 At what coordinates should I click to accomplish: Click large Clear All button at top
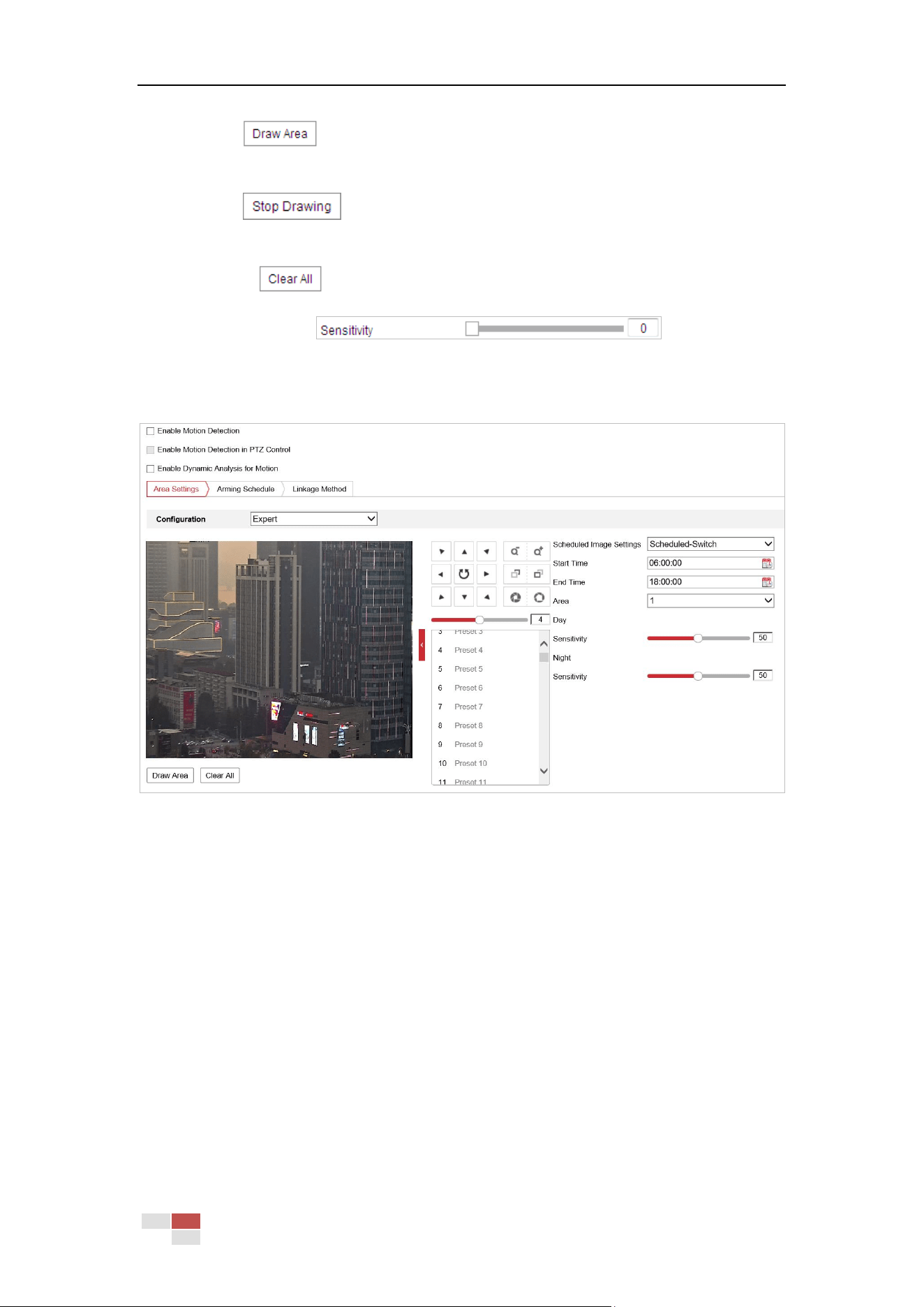[x=290, y=279]
